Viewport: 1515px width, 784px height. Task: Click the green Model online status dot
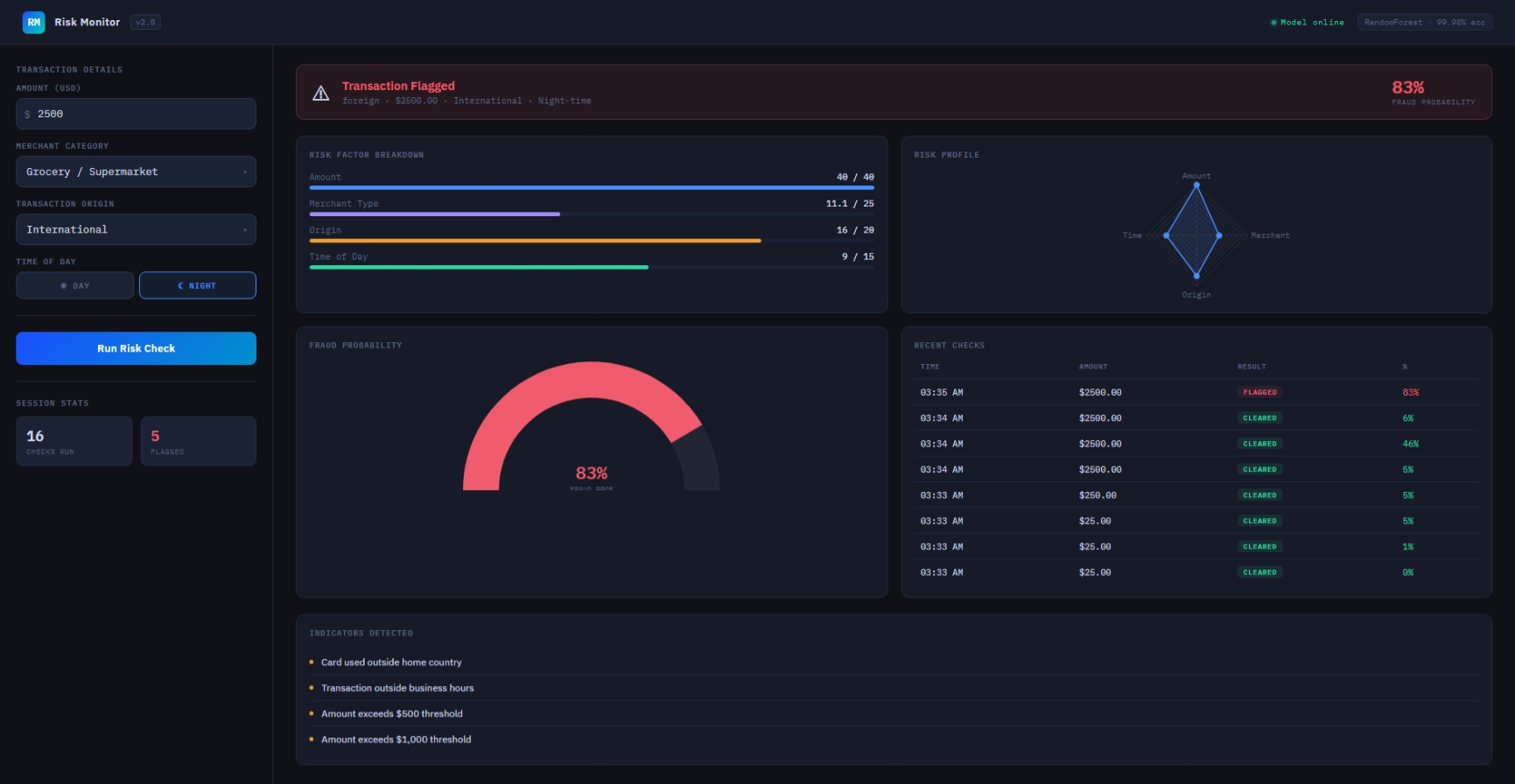click(x=1273, y=23)
